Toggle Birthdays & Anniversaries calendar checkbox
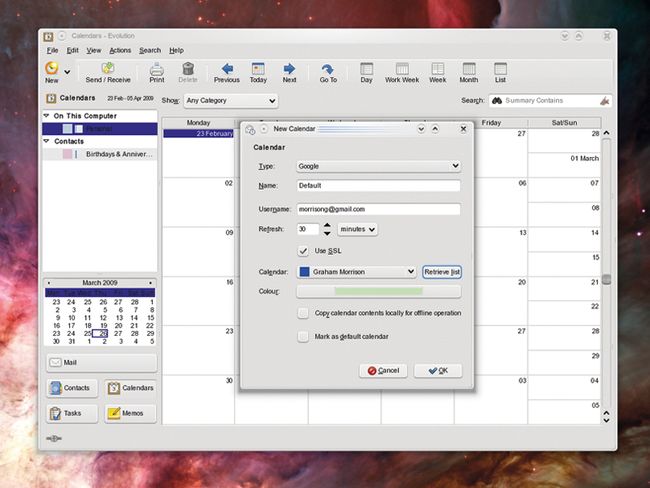 pyautogui.click(x=76, y=154)
